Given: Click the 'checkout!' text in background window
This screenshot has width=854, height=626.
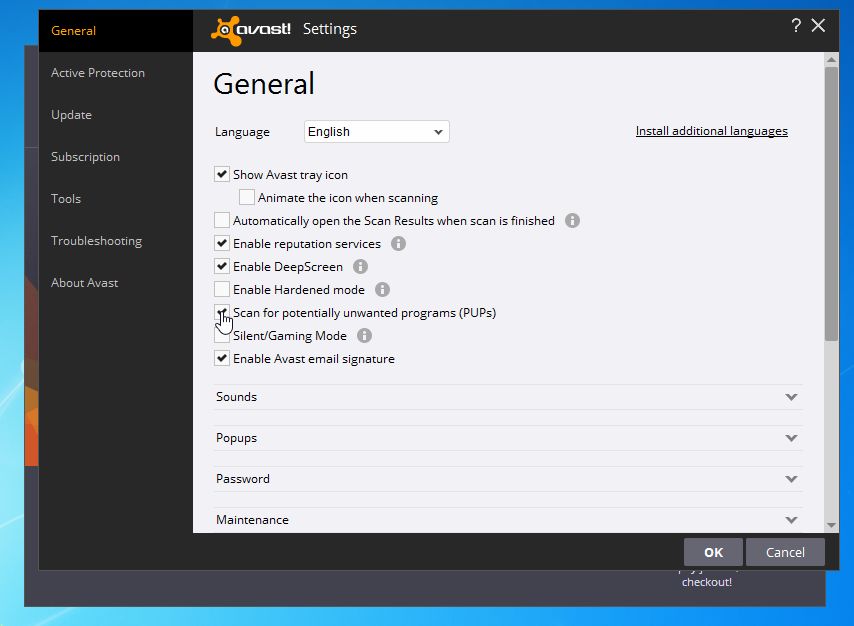Looking at the screenshot, I should coord(706,582).
